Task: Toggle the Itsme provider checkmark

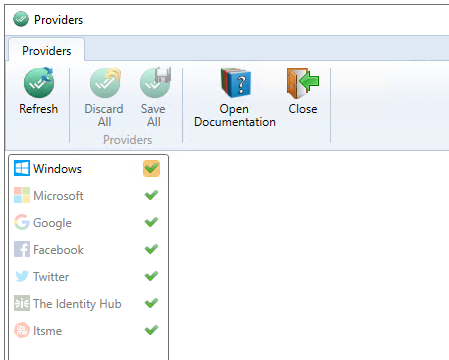Action: (x=151, y=330)
